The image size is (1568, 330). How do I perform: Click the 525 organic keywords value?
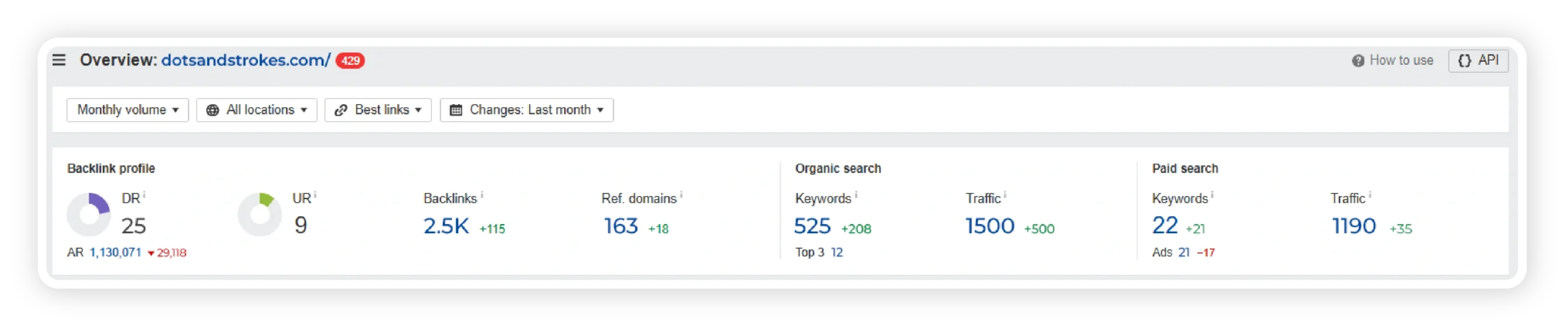click(812, 226)
